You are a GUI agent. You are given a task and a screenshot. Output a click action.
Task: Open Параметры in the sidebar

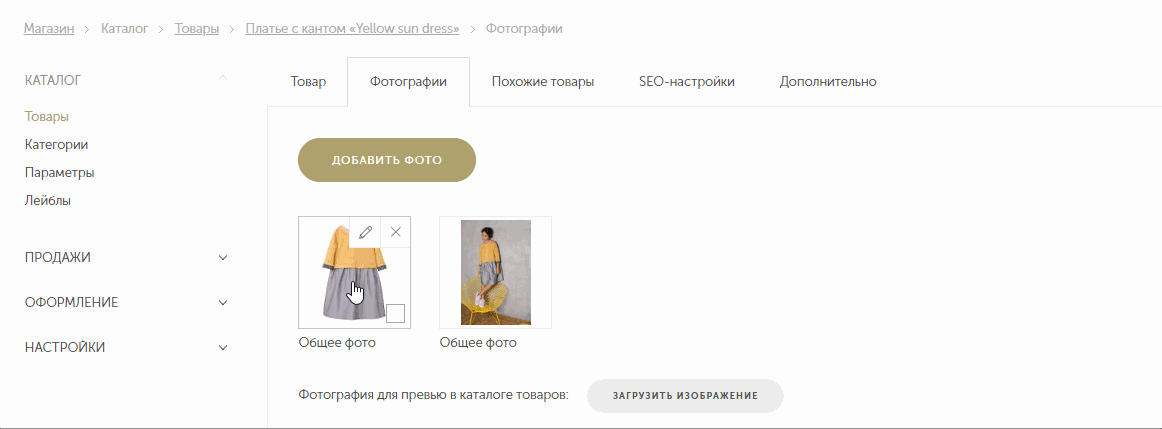click(x=59, y=173)
